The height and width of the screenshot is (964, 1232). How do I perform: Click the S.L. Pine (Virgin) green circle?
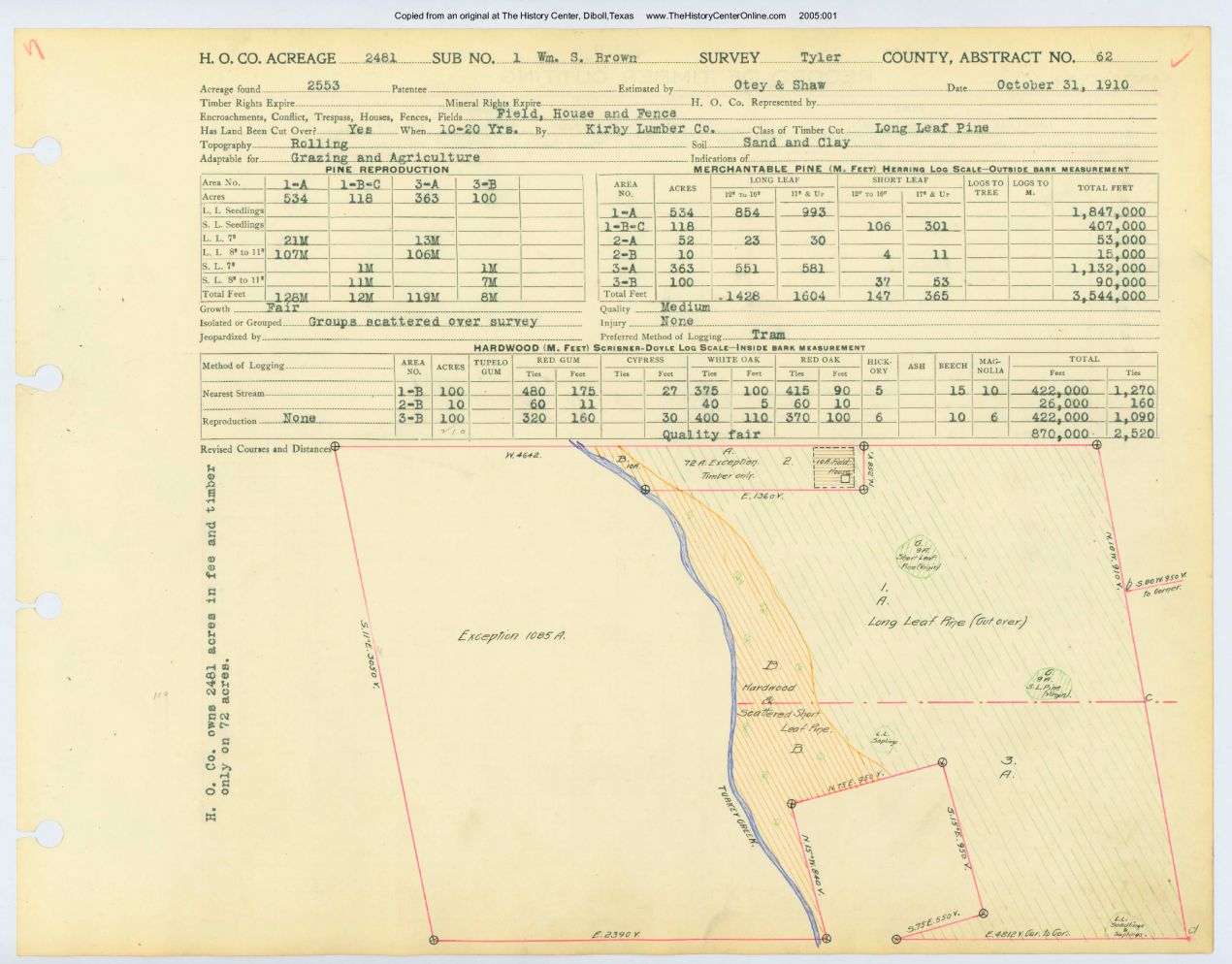(x=1049, y=685)
